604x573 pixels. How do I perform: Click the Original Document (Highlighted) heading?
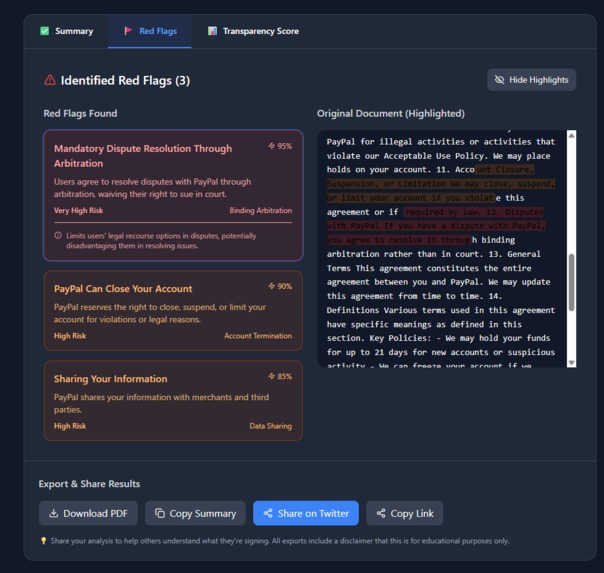(x=391, y=114)
